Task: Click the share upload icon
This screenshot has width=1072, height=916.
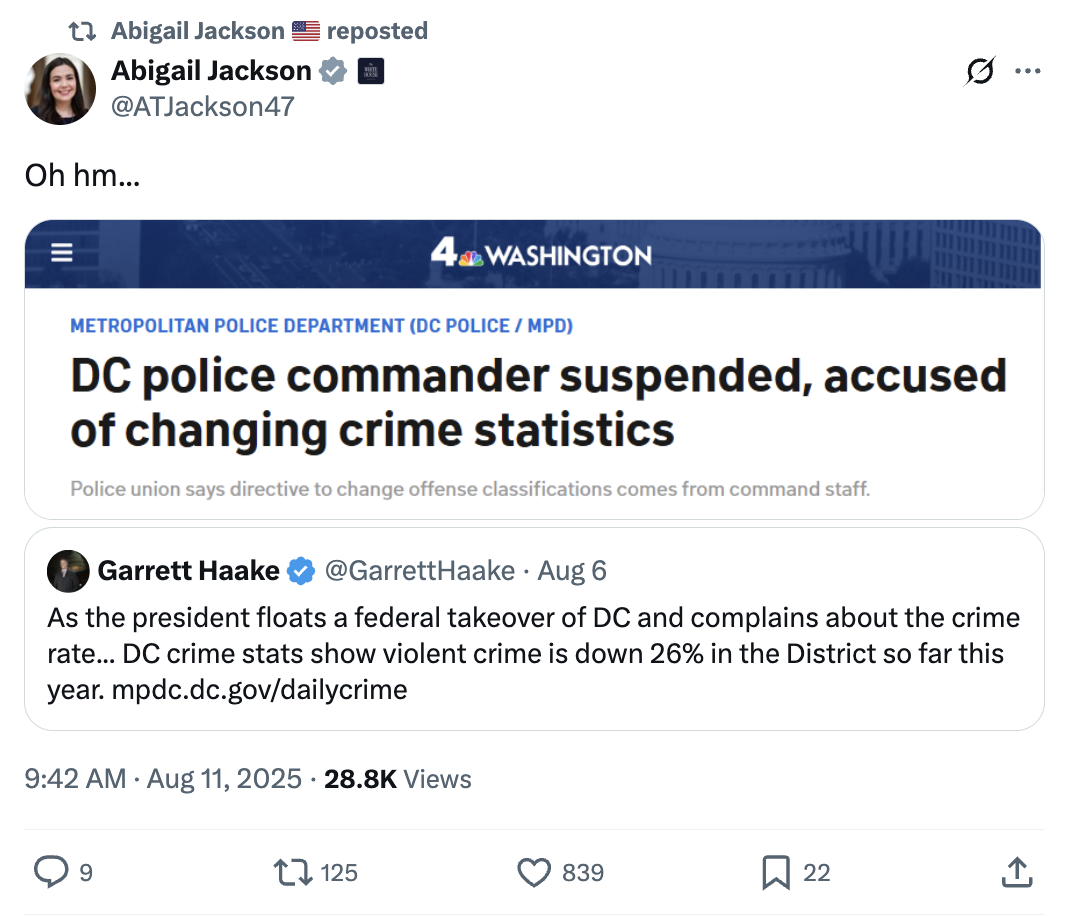Action: point(1016,873)
